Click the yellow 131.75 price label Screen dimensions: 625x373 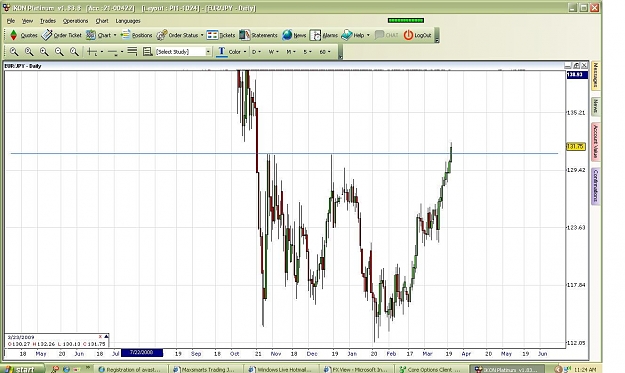(576, 147)
